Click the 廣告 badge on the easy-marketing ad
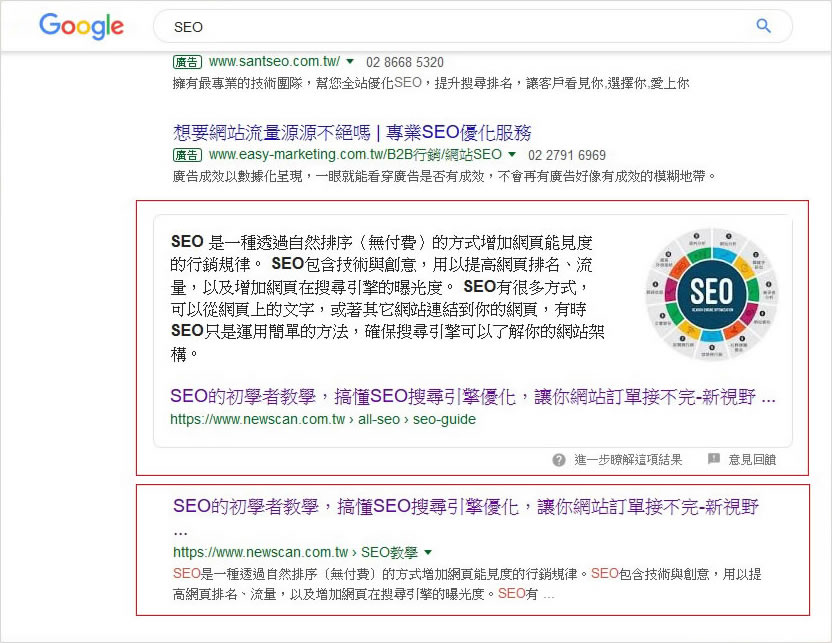The width and height of the screenshot is (832, 643). point(187,155)
